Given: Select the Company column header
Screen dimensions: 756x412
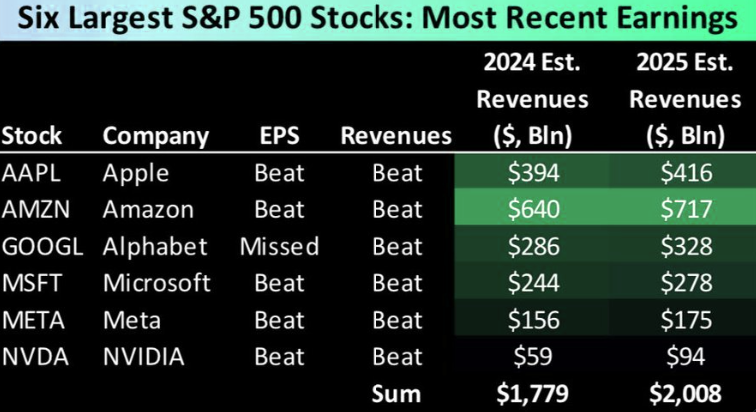Looking at the screenshot, I should pos(156,136).
